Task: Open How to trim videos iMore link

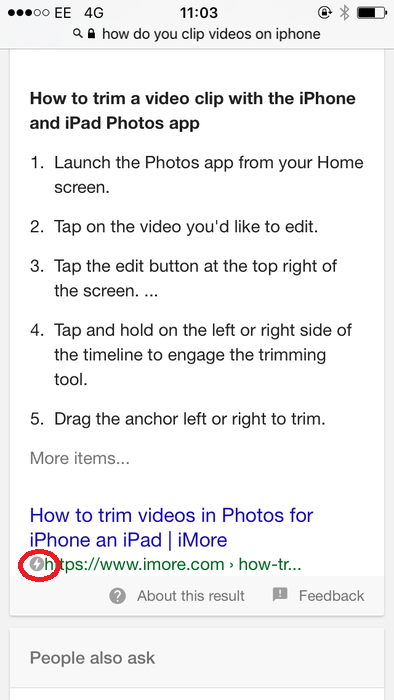Action: click(171, 527)
